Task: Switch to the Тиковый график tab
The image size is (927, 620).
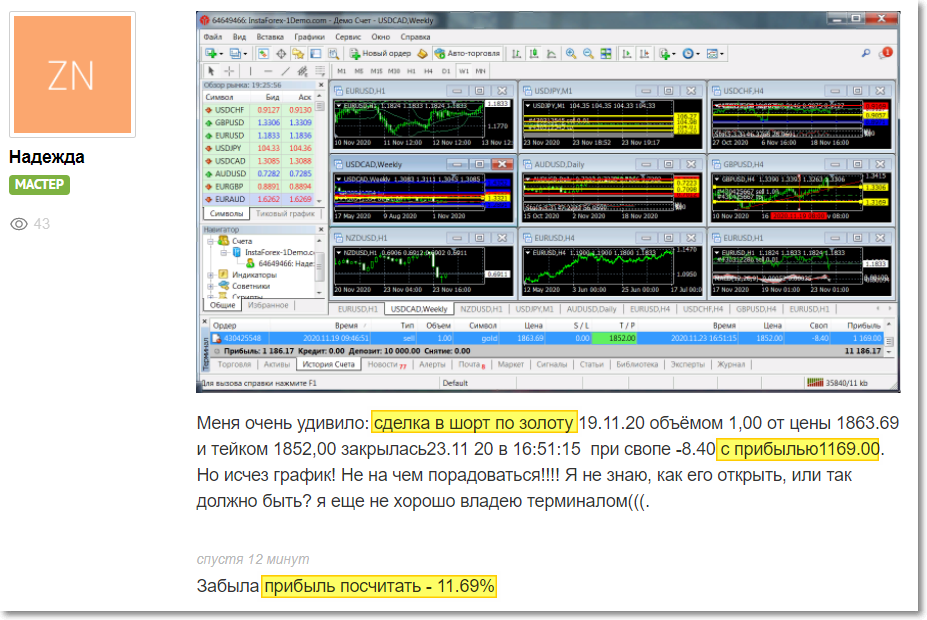Action: tap(285, 213)
